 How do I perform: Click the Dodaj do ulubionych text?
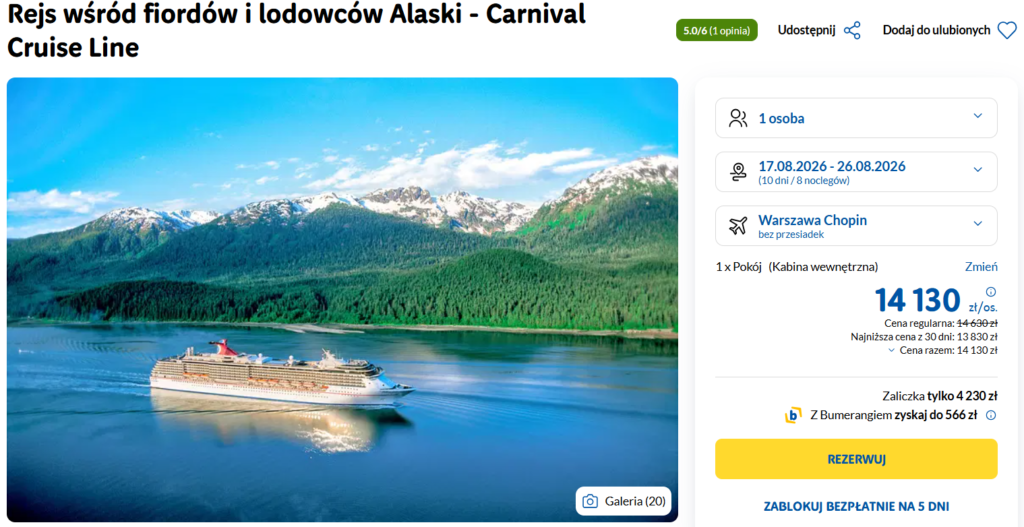(x=936, y=30)
